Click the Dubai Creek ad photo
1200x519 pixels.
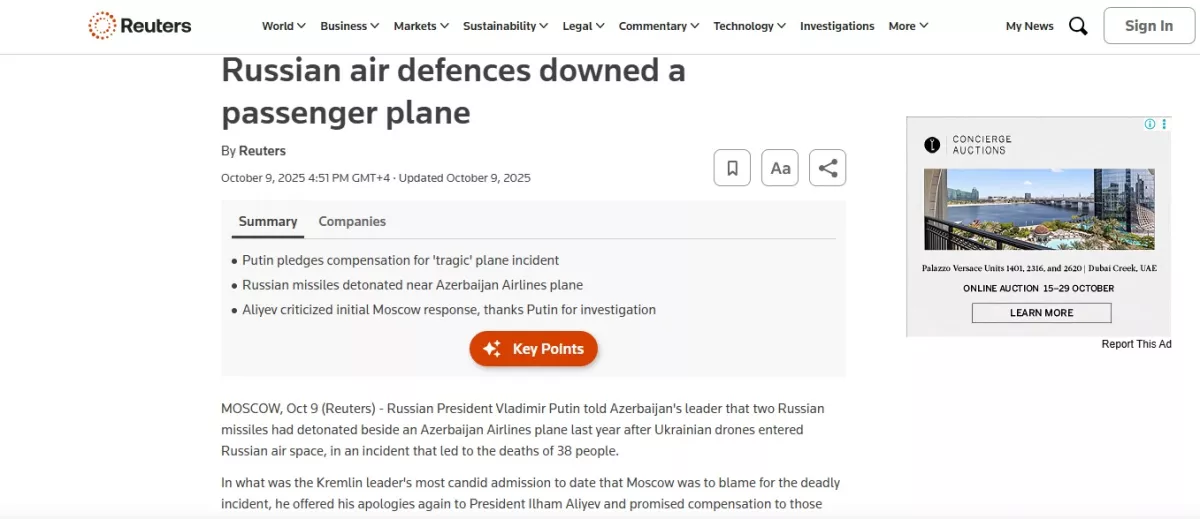coord(1039,209)
